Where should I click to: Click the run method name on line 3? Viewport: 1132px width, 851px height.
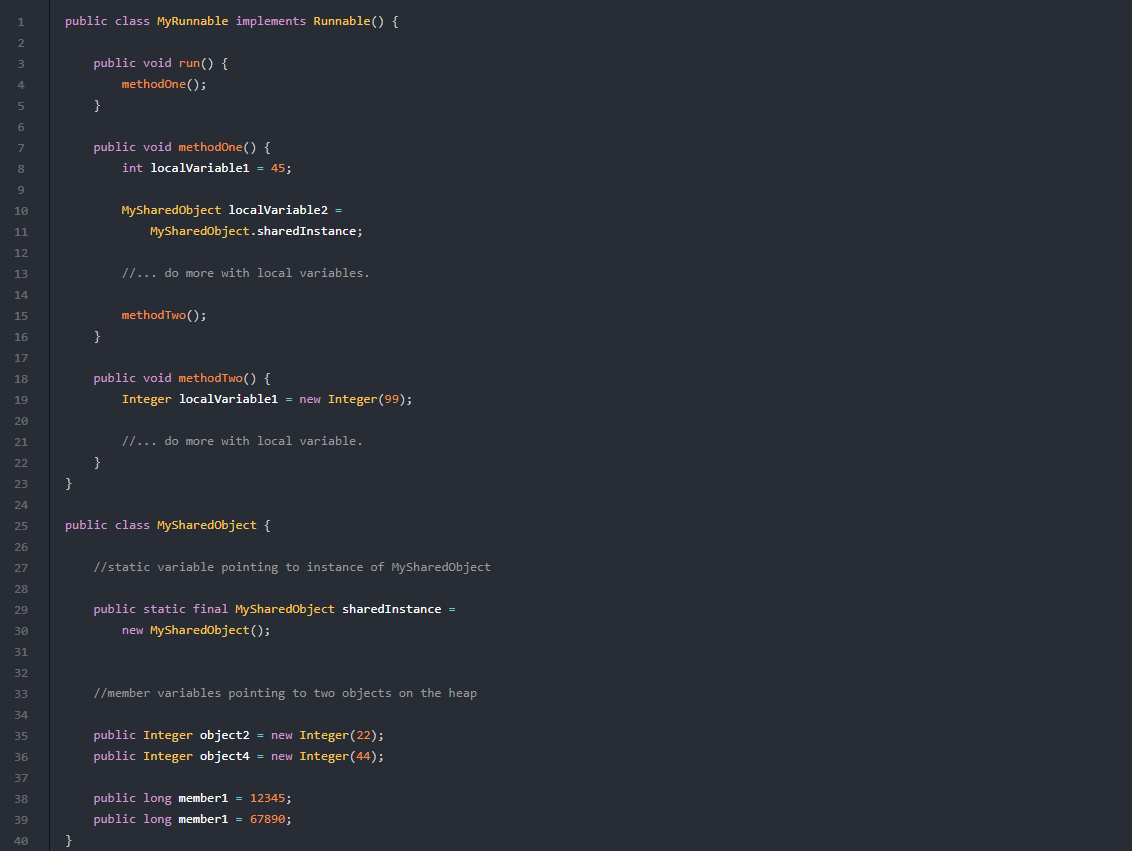189,63
